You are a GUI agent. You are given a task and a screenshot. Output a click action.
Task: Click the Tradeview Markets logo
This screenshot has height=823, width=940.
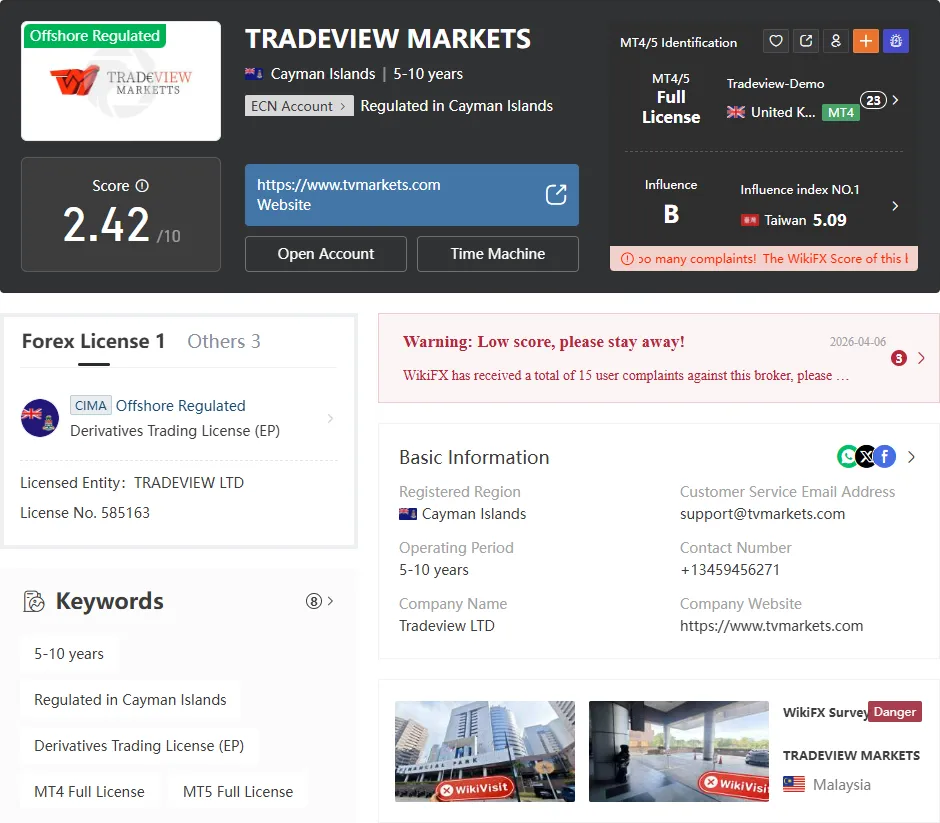click(121, 81)
